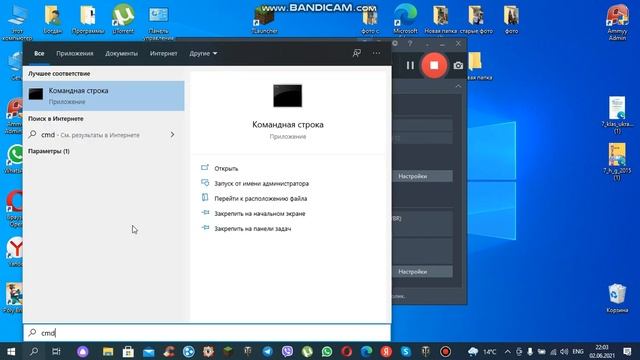The image size is (640, 360).
Task: Open the purple Alice assistant taskbar icon
Action: [x=83, y=351]
